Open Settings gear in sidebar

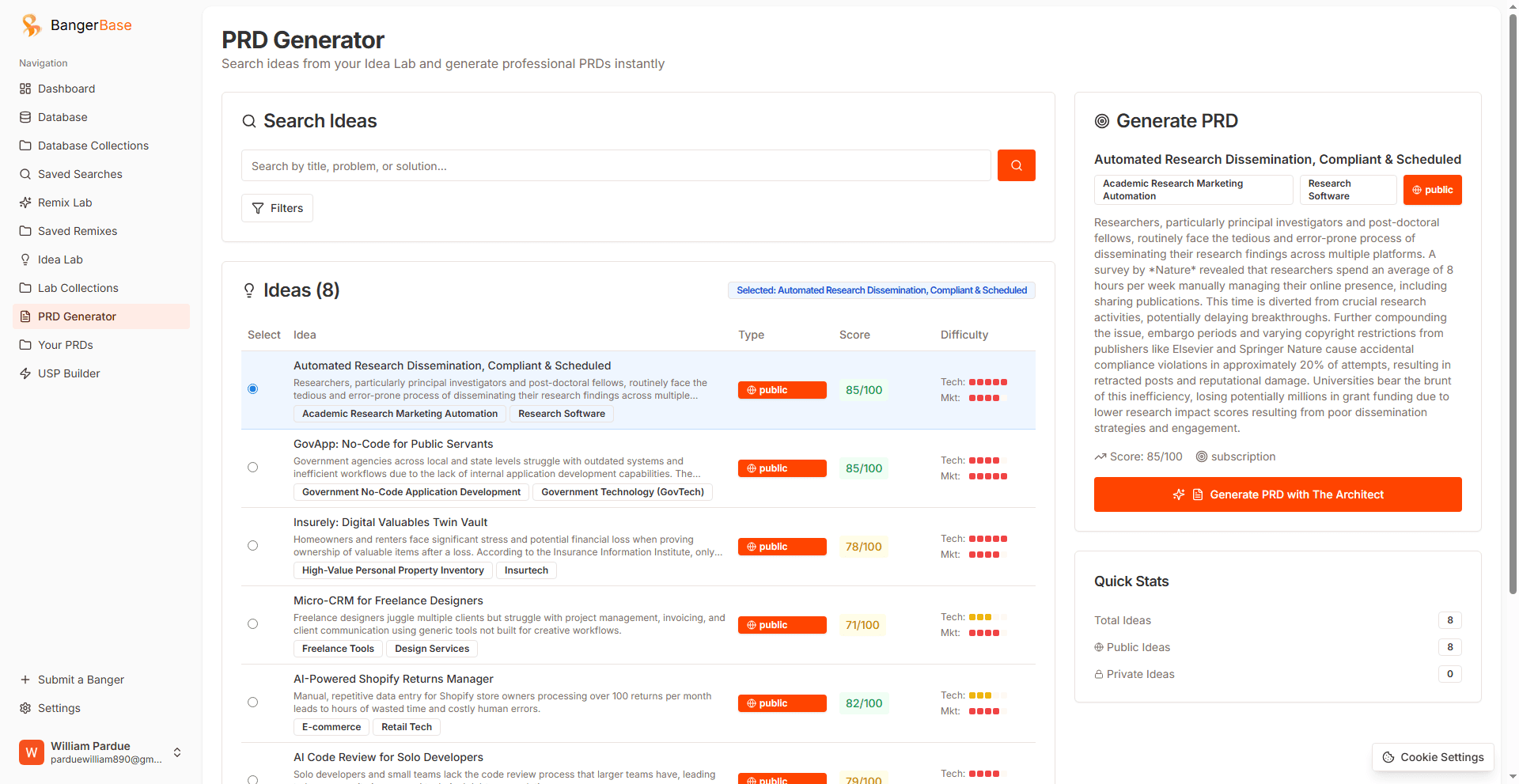pyautogui.click(x=25, y=708)
